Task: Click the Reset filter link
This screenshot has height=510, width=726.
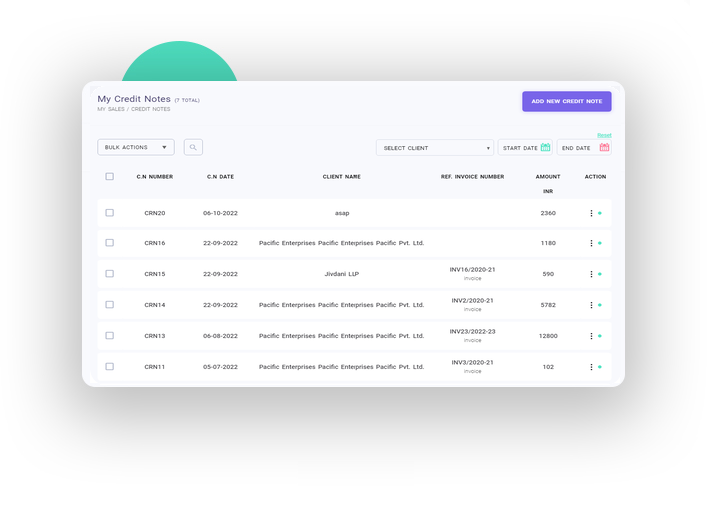Action: coord(604,135)
